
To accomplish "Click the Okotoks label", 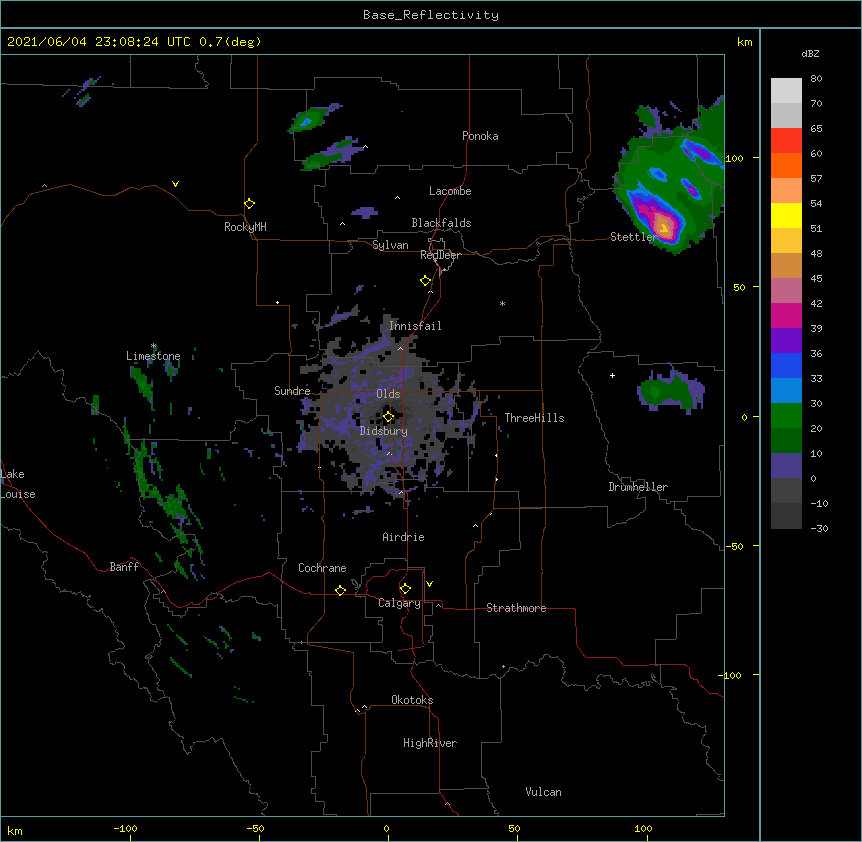I will point(412,700).
